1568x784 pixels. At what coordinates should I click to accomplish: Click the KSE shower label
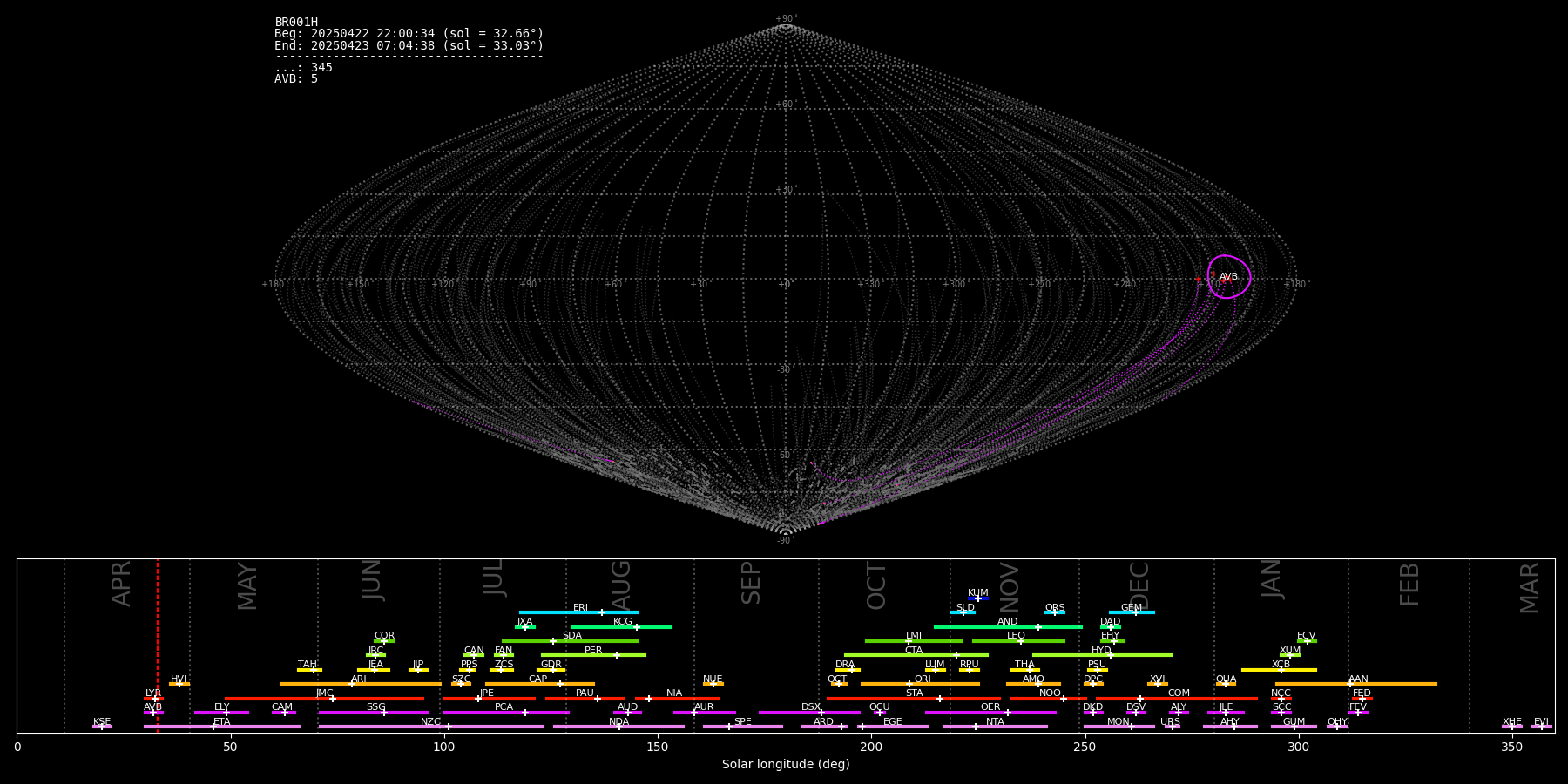pos(102,722)
